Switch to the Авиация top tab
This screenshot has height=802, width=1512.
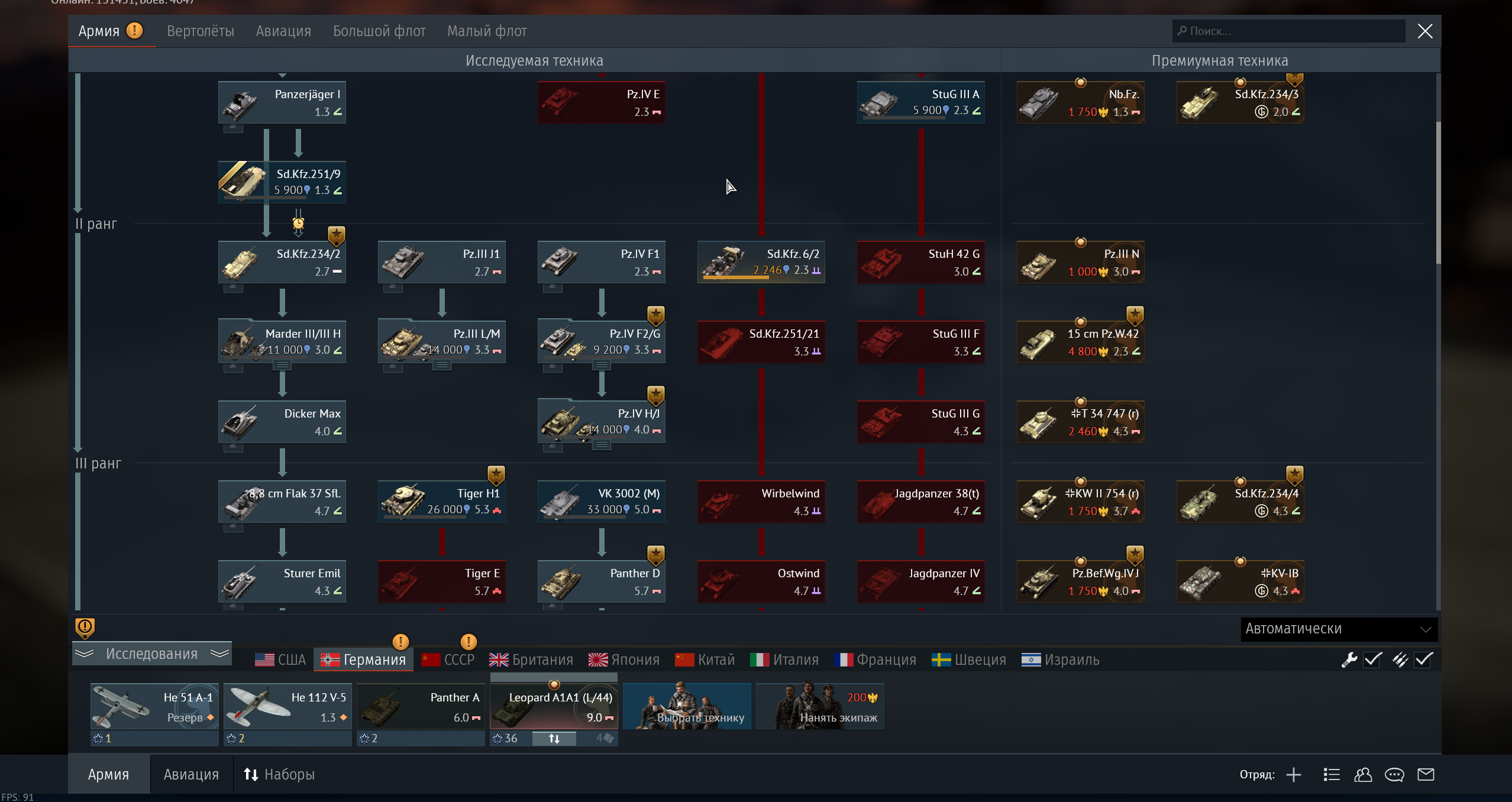click(x=283, y=31)
